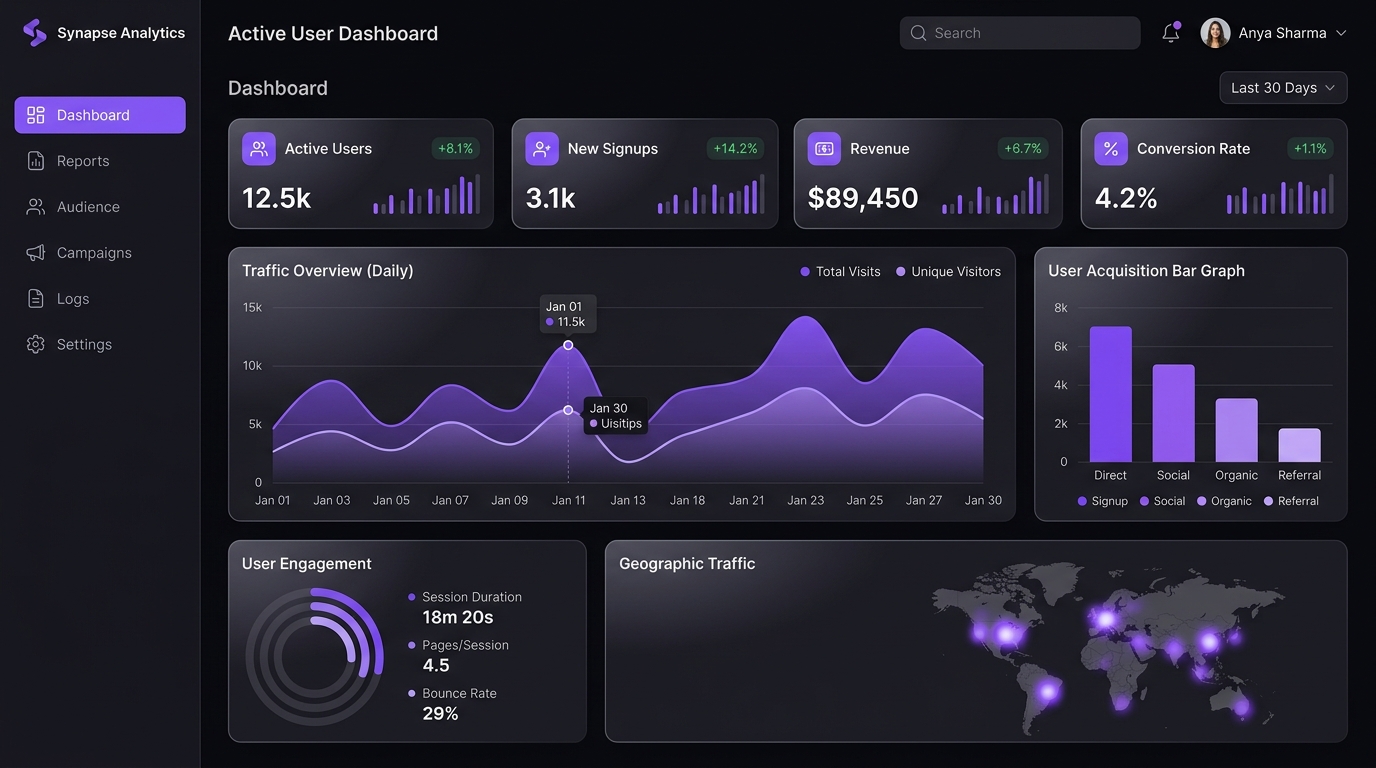The width and height of the screenshot is (1376, 768).
Task: Click the 3.1k New Signups value
Action: pos(550,198)
